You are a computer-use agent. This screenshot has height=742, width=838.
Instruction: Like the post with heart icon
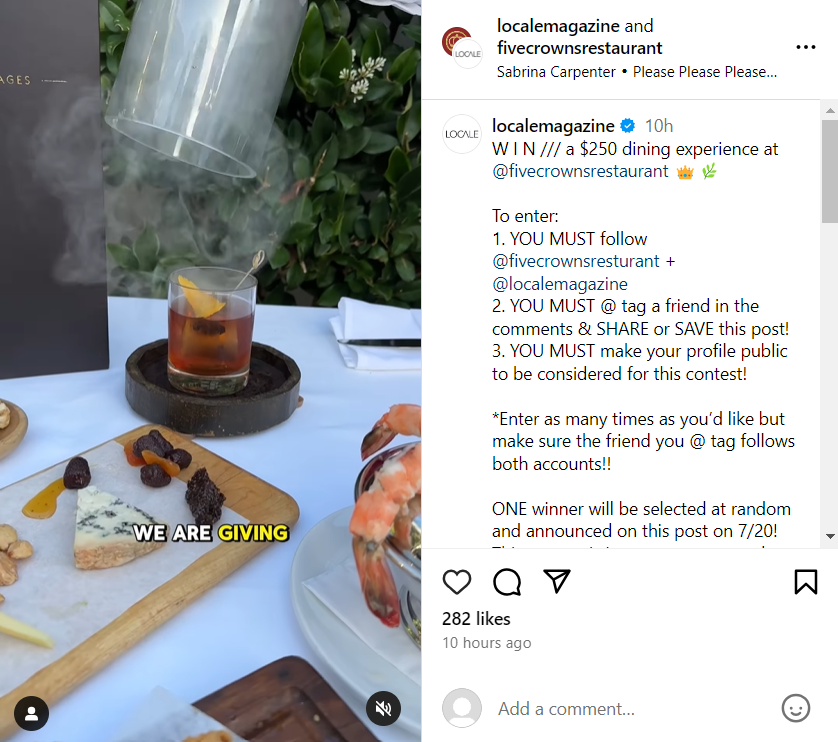click(x=457, y=582)
